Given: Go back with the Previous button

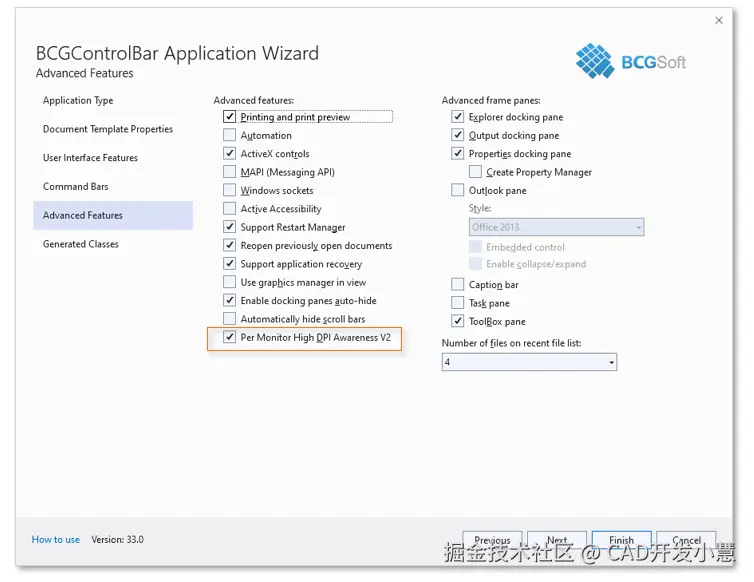Looking at the screenshot, I should (x=492, y=540).
